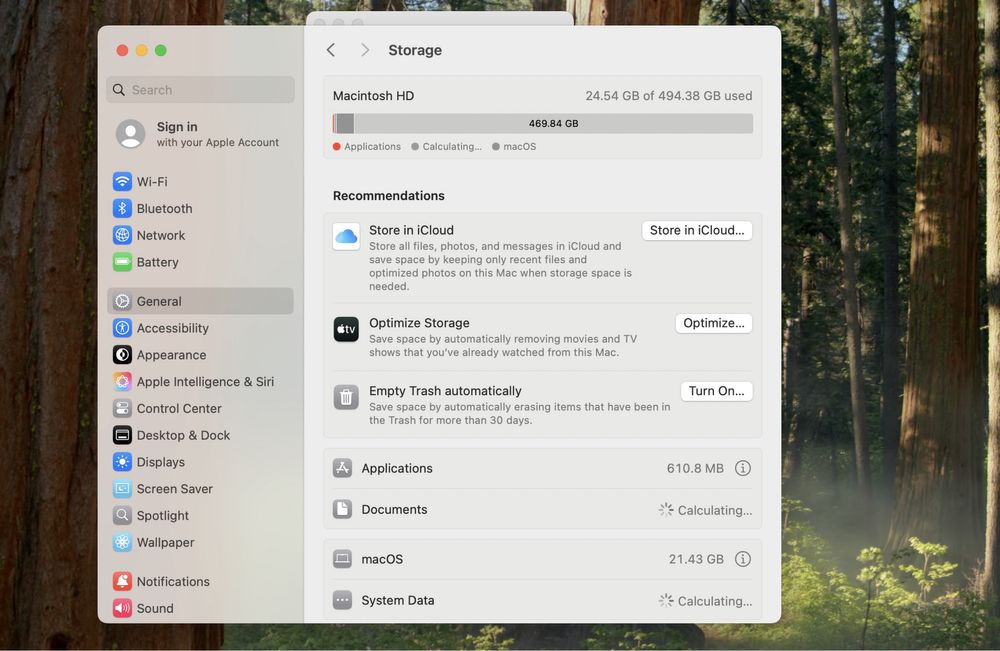The height and width of the screenshot is (651, 1000).
Task: Click '24.54 GB of 494.38 GB used' text
Action: [x=669, y=96]
